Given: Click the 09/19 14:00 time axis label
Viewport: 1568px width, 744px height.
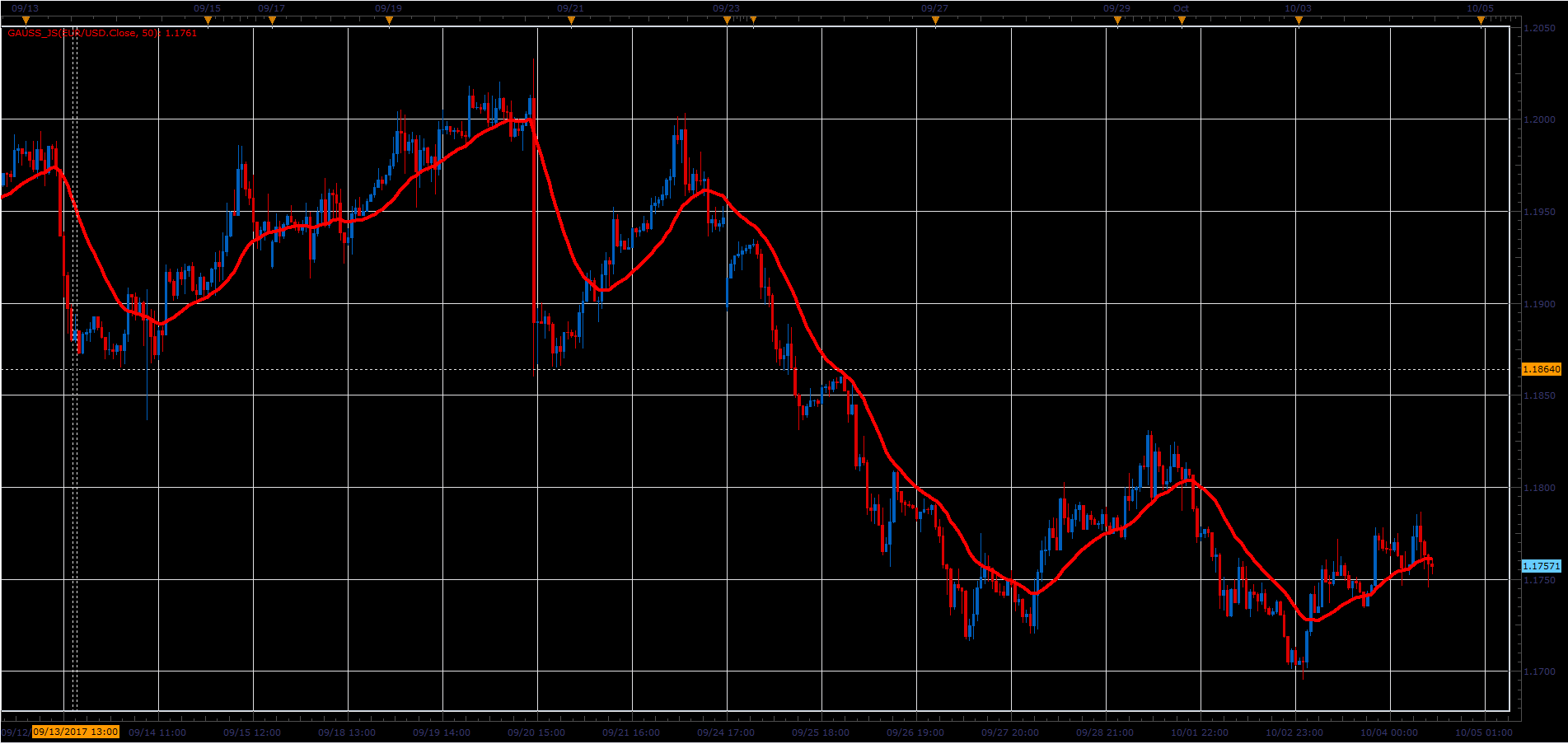Looking at the screenshot, I should coord(442,732).
